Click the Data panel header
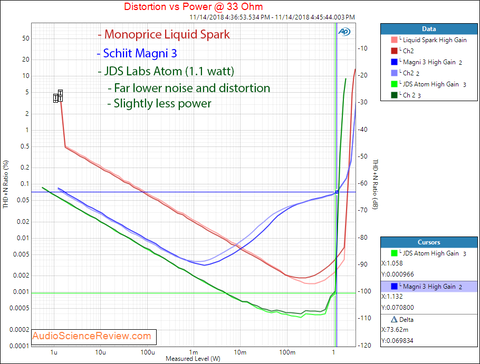480x364 pixels. (x=429, y=29)
